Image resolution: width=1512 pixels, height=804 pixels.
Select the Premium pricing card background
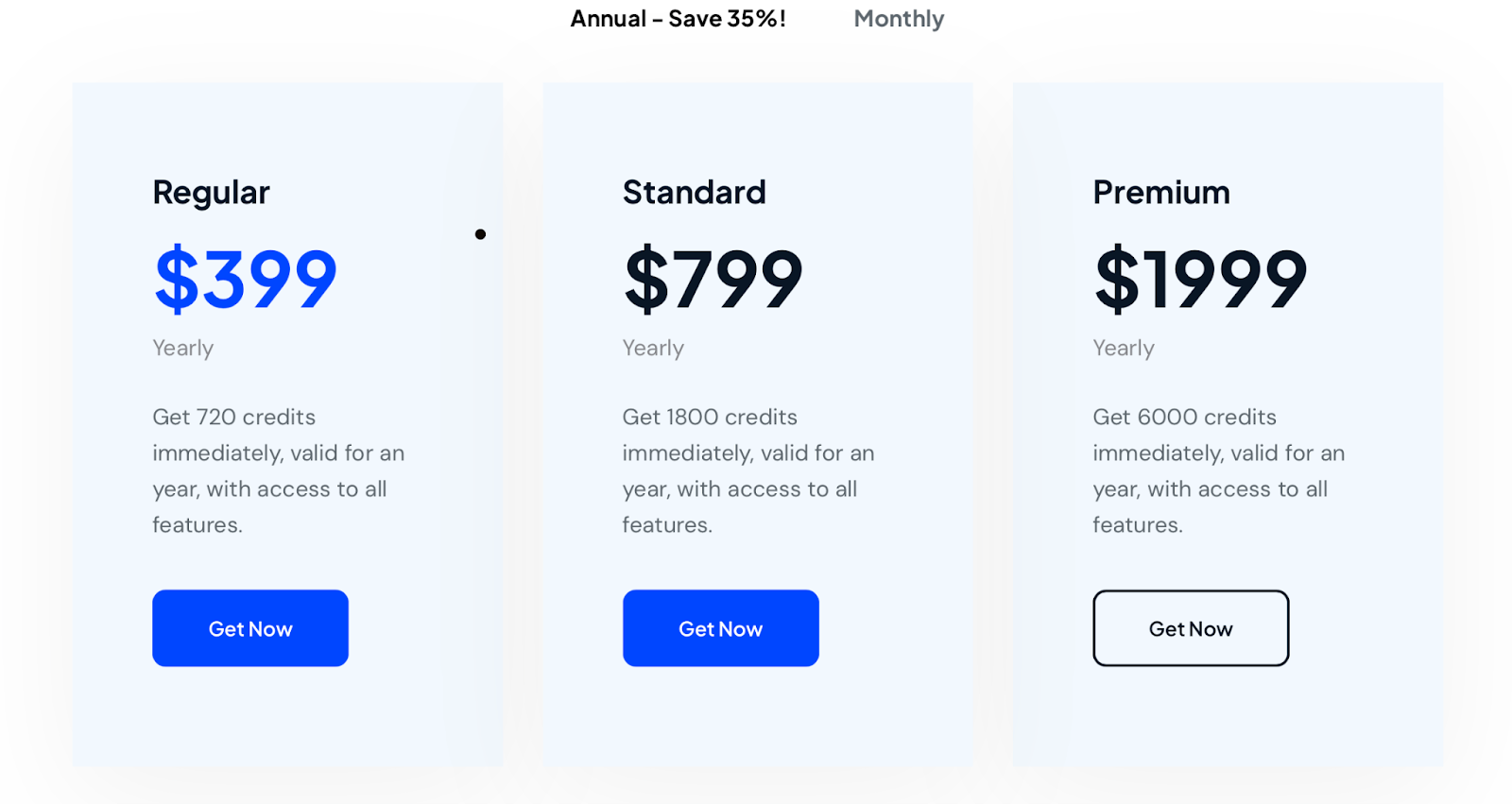pyautogui.click(x=1228, y=424)
